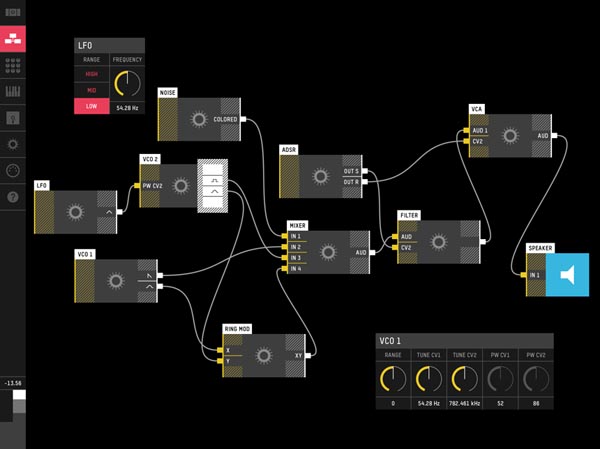Image resolution: width=600 pixels, height=449 pixels.
Task: Click the blue speaker icon
Action: pyautogui.click(x=567, y=274)
